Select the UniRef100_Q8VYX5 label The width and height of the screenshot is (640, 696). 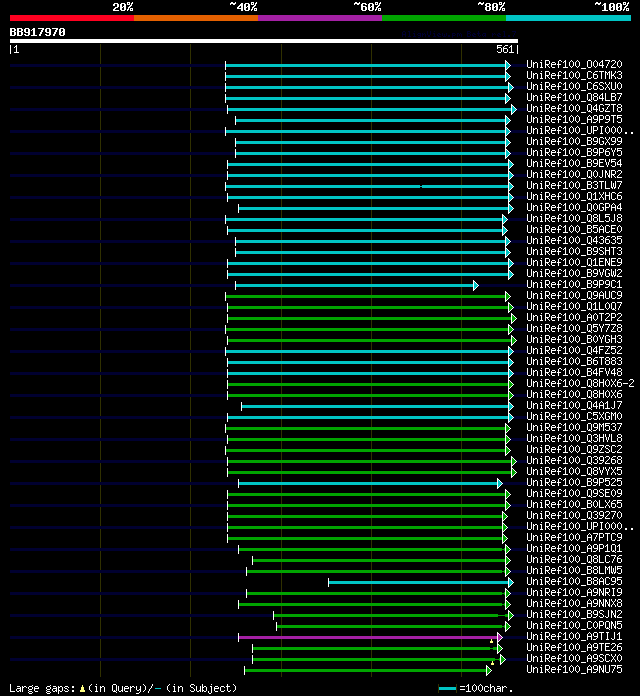point(574,471)
